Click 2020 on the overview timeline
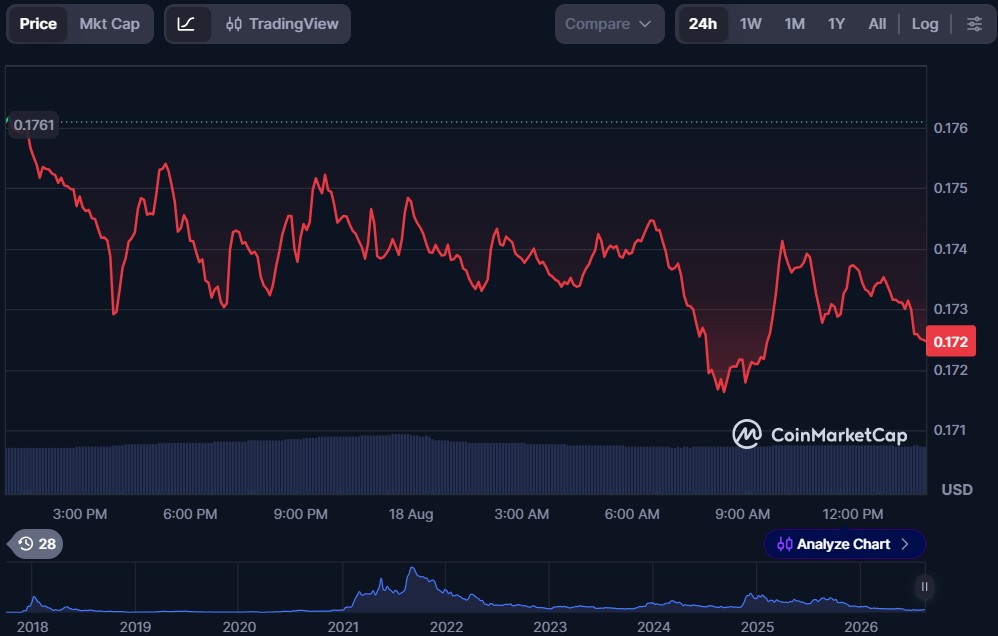Image resolution: width=998 pixels, height=636 pixels. 239,627
